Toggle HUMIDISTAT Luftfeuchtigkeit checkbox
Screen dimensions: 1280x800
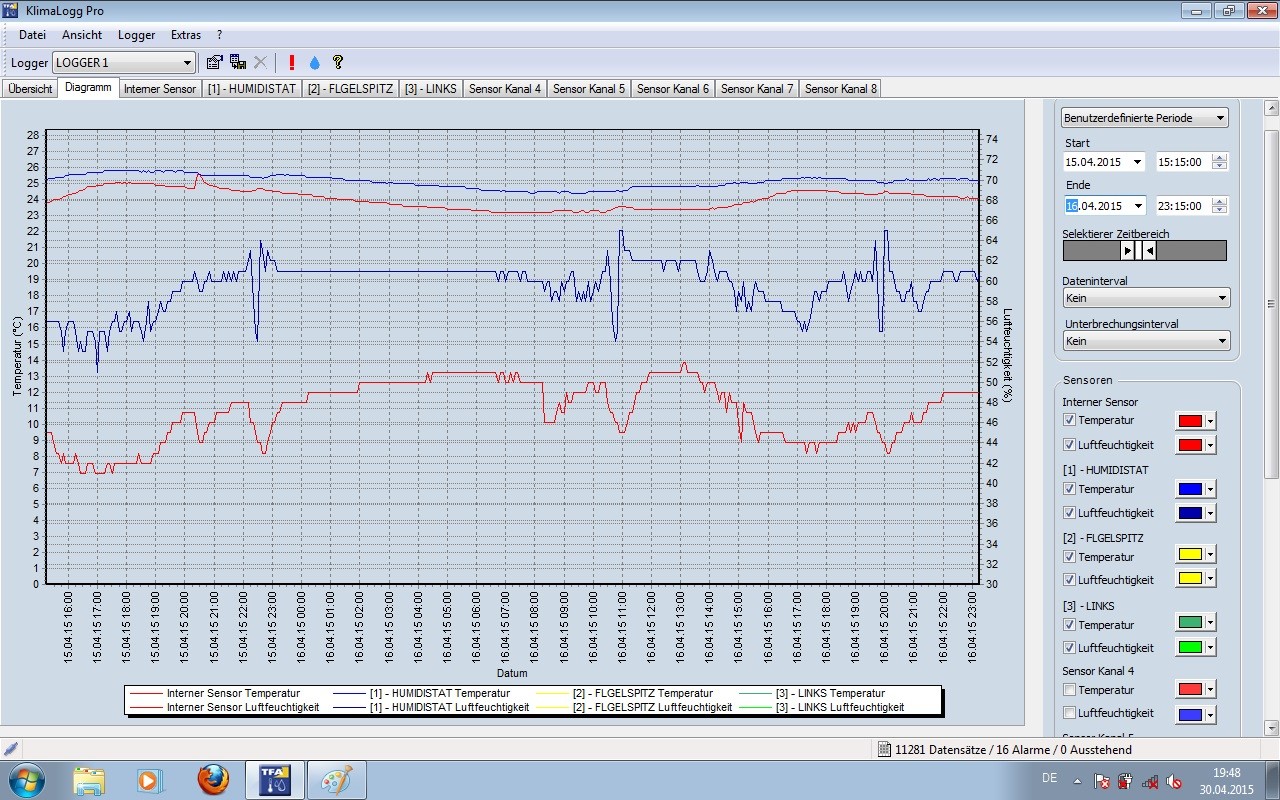click(1070, 512)
